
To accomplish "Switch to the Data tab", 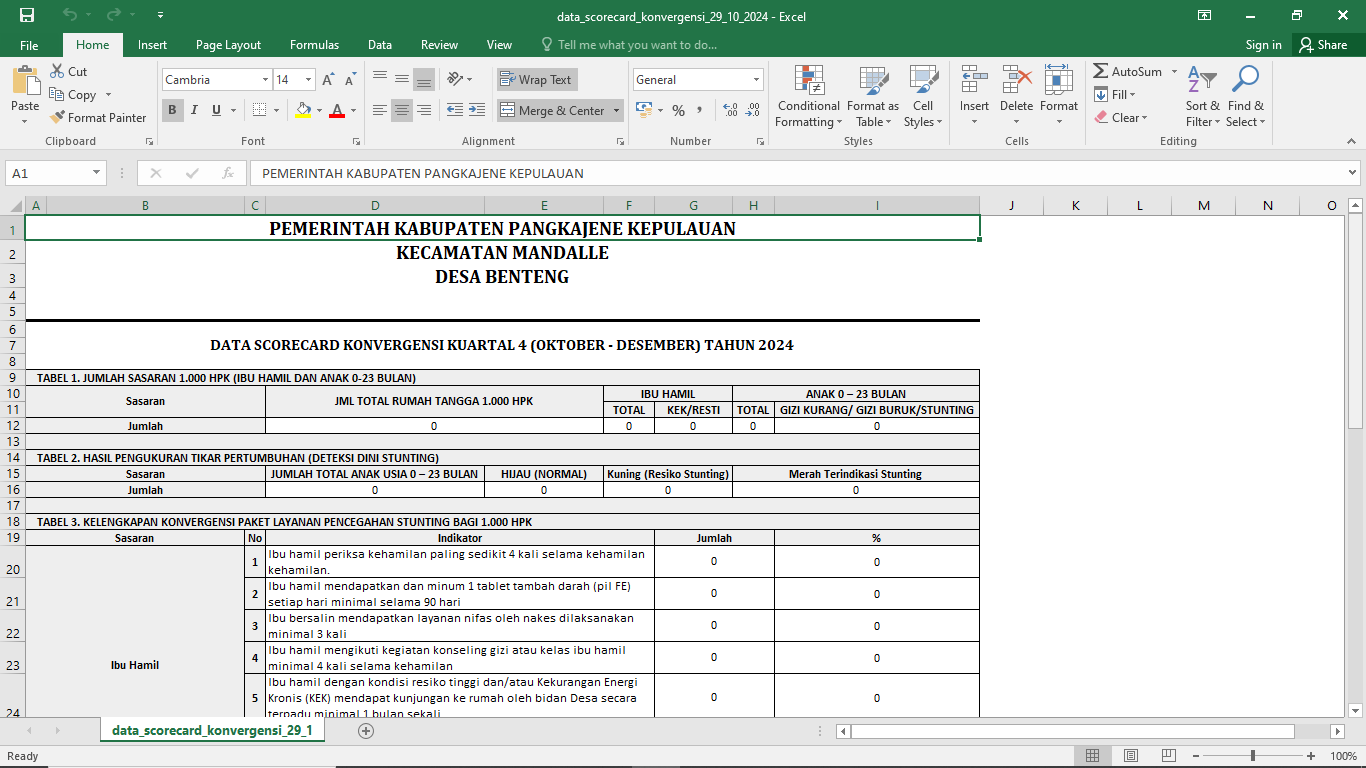I will pos(379,45).
